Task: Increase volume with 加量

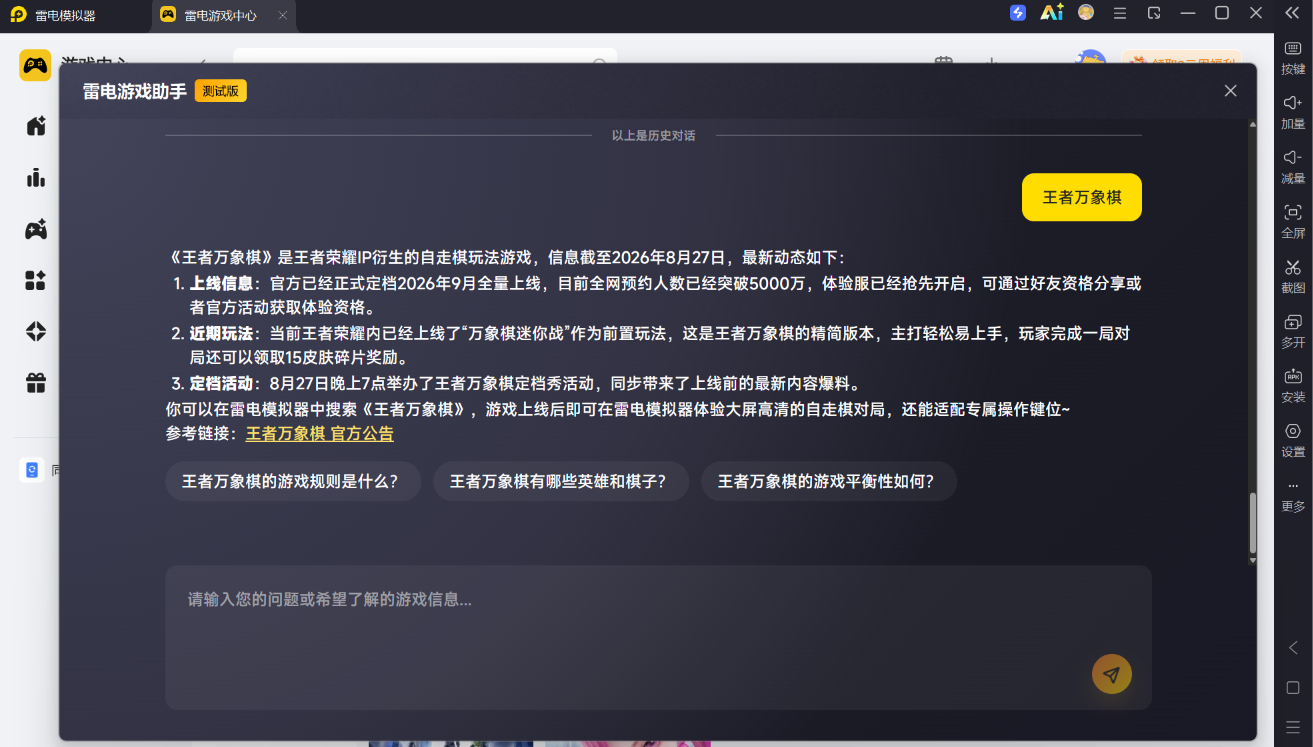Action: (1293, 113)
